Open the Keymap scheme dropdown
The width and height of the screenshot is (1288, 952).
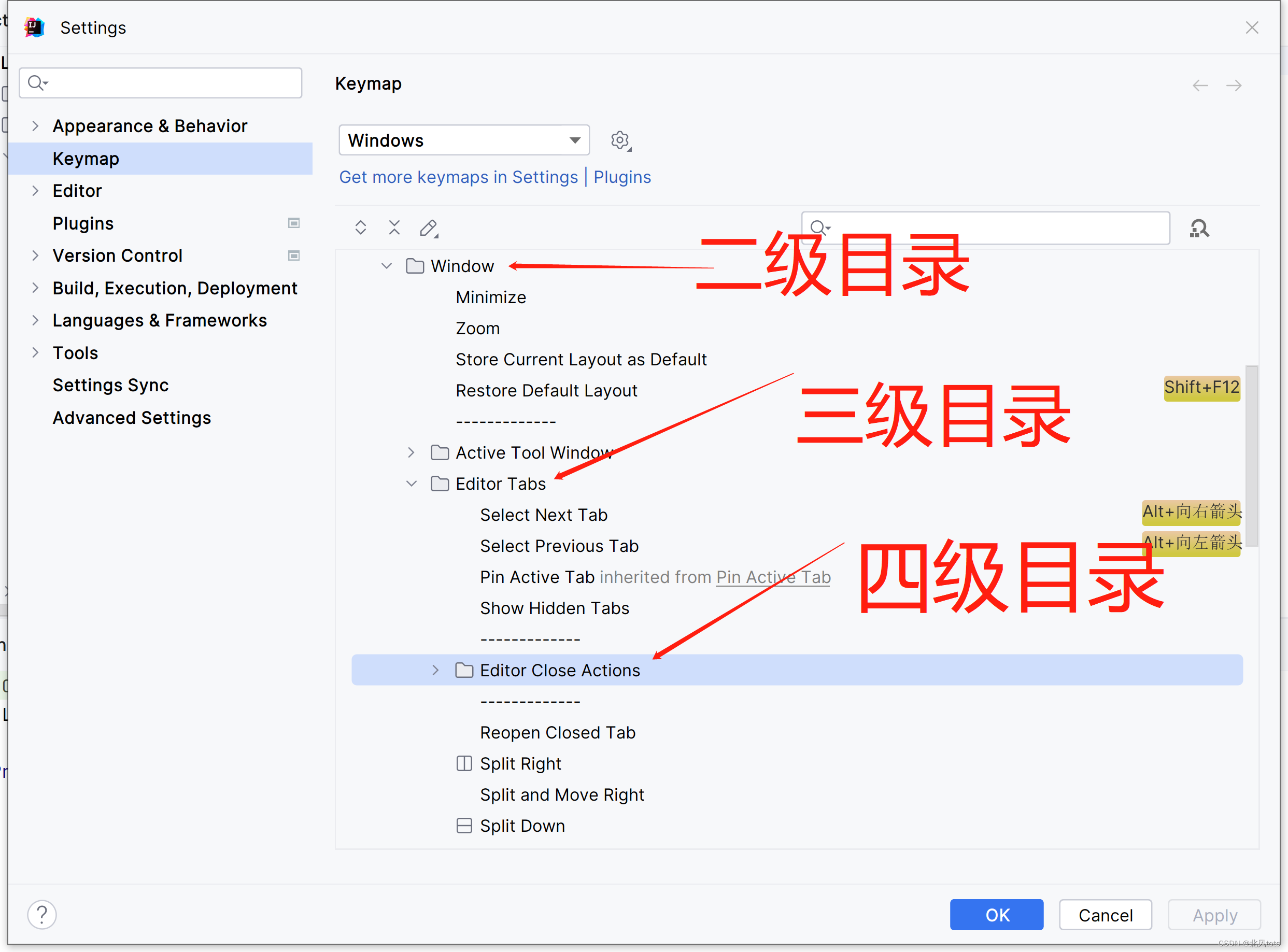(463, 139)
